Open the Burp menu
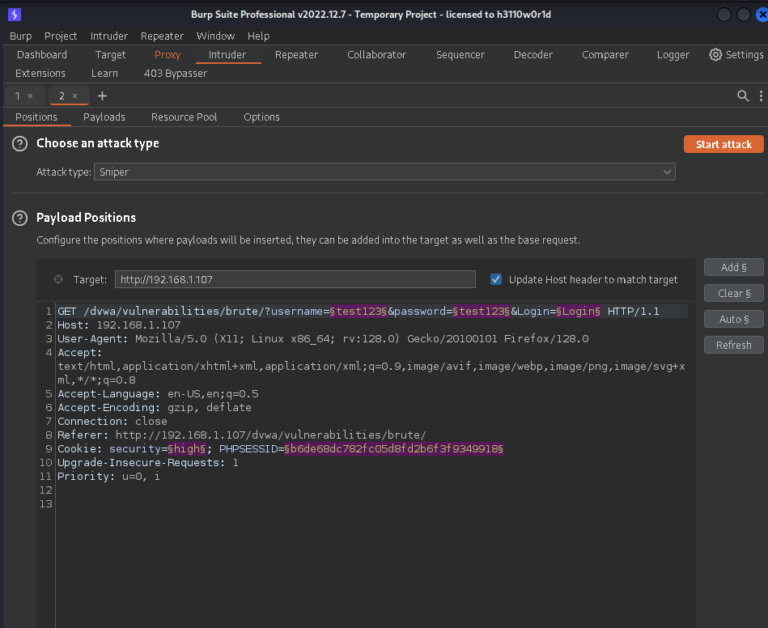 point(21,36)
